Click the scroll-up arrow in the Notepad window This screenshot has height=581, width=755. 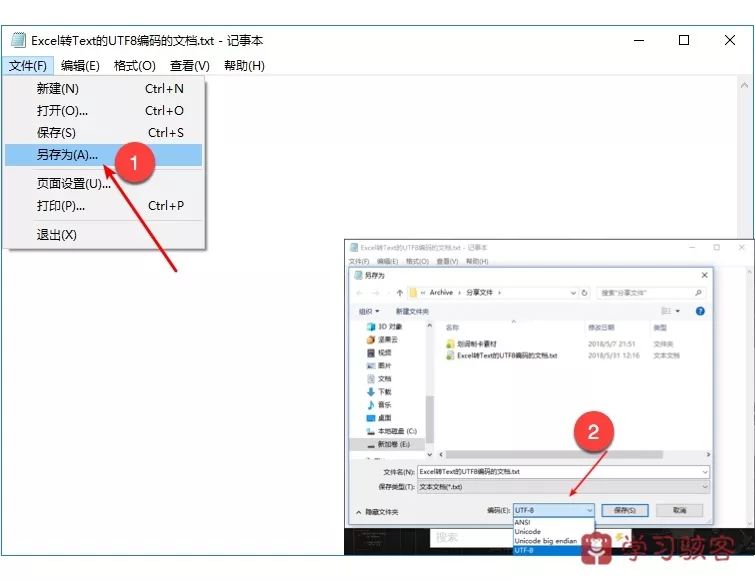(x=744, y=85)
